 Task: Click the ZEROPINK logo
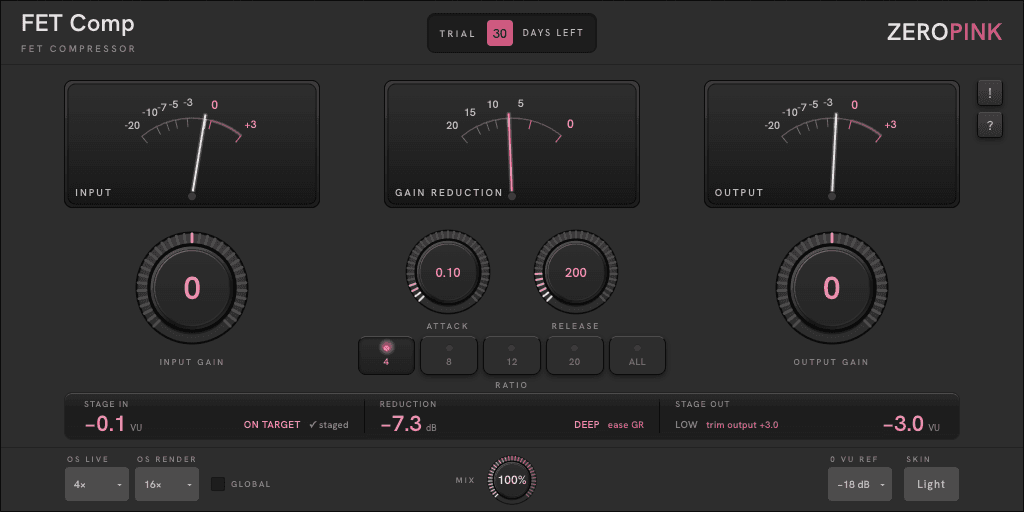pyautogui.click(x=944, y=32)
